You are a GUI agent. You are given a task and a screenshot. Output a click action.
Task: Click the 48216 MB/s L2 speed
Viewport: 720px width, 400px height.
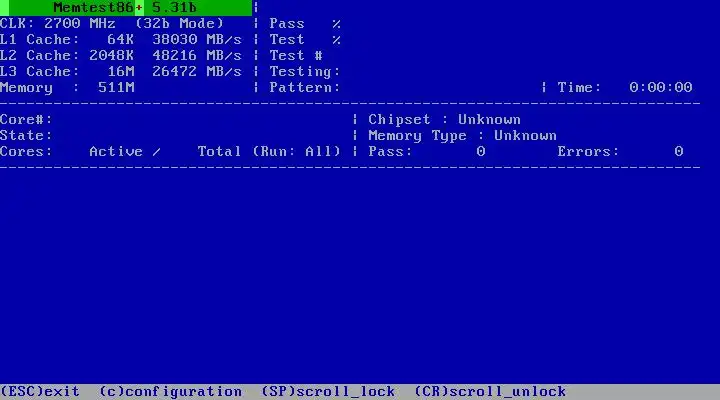(x=197, y=56)
